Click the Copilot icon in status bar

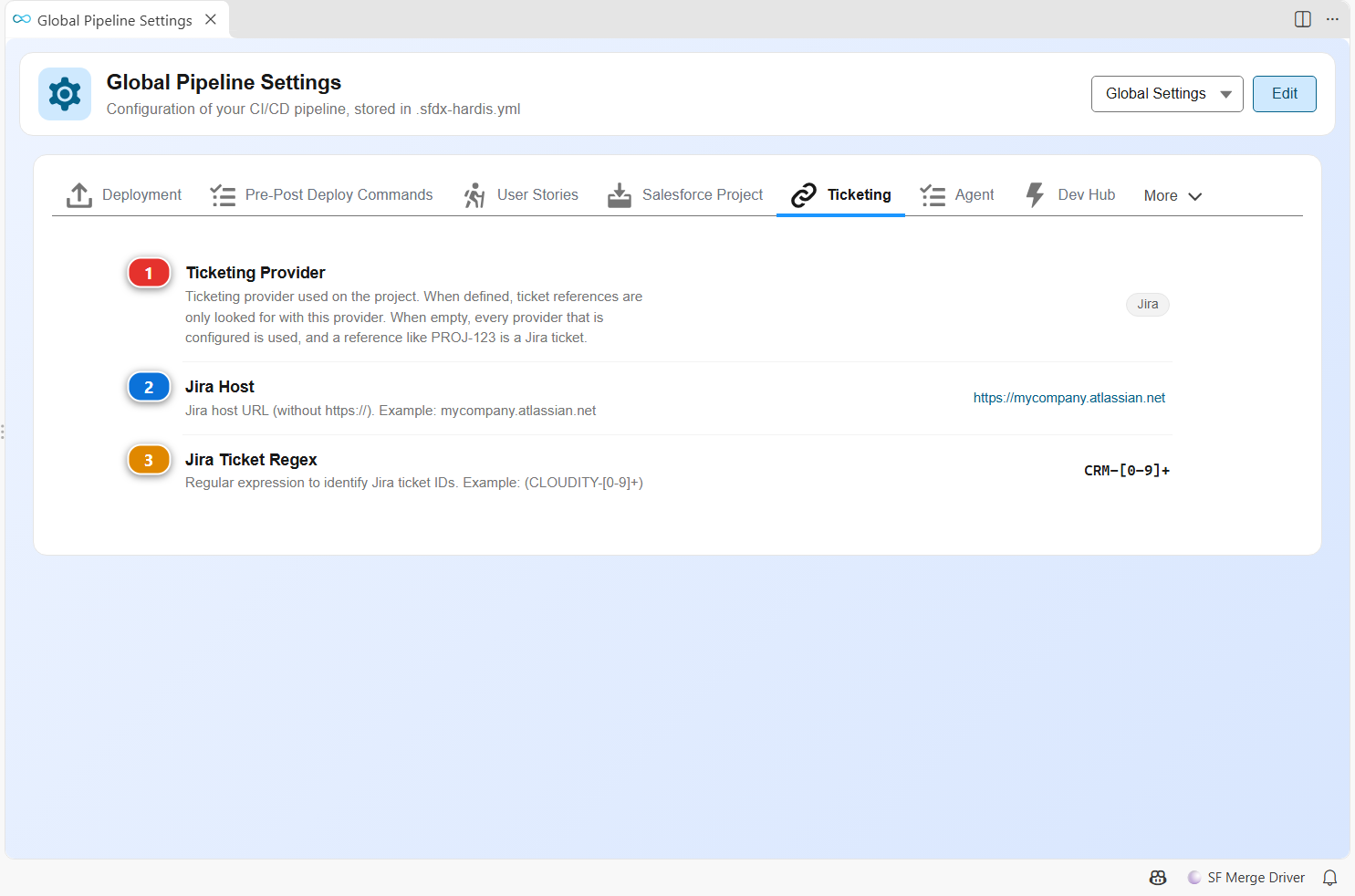pyautogui.click(x=1158, y=878)
